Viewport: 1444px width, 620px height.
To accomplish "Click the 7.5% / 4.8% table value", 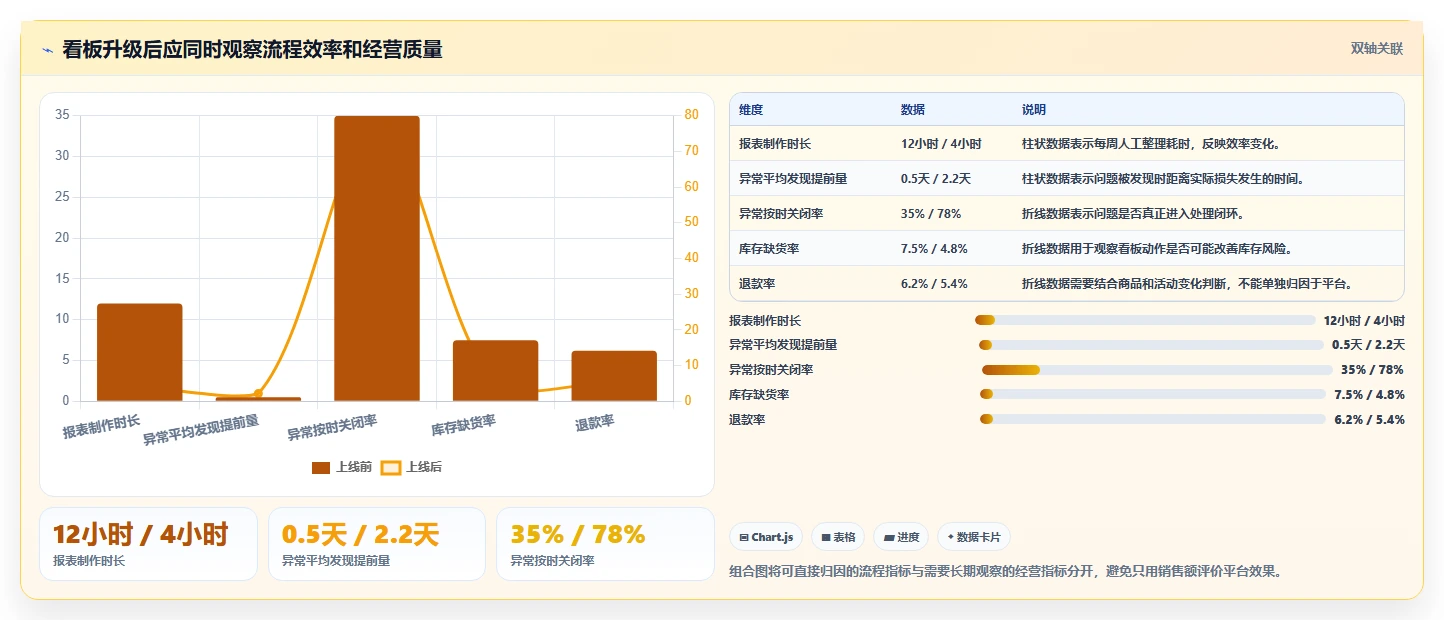I will pos(934,249).
